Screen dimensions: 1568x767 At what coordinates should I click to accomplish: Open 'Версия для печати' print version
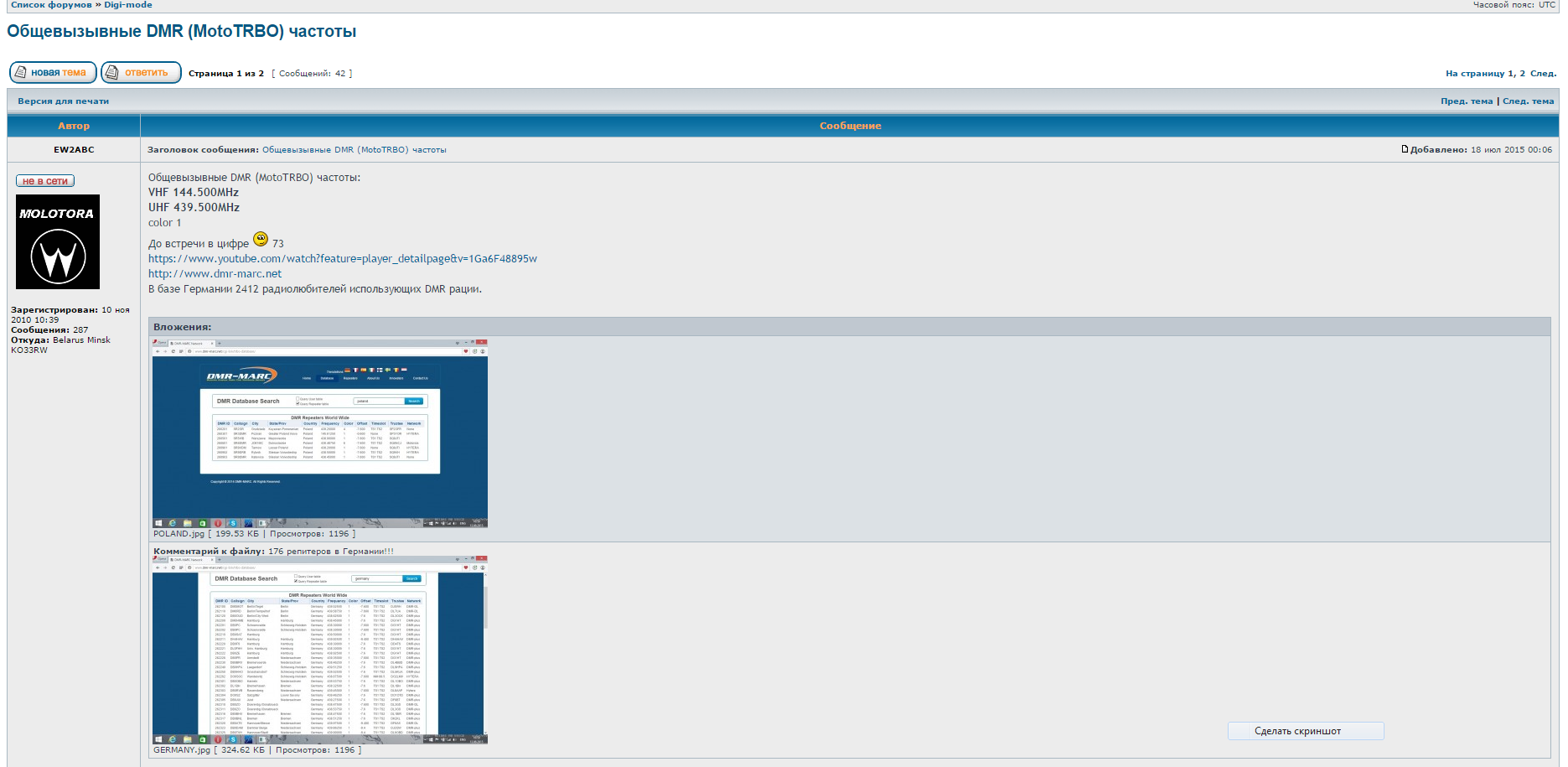point(64,101)
